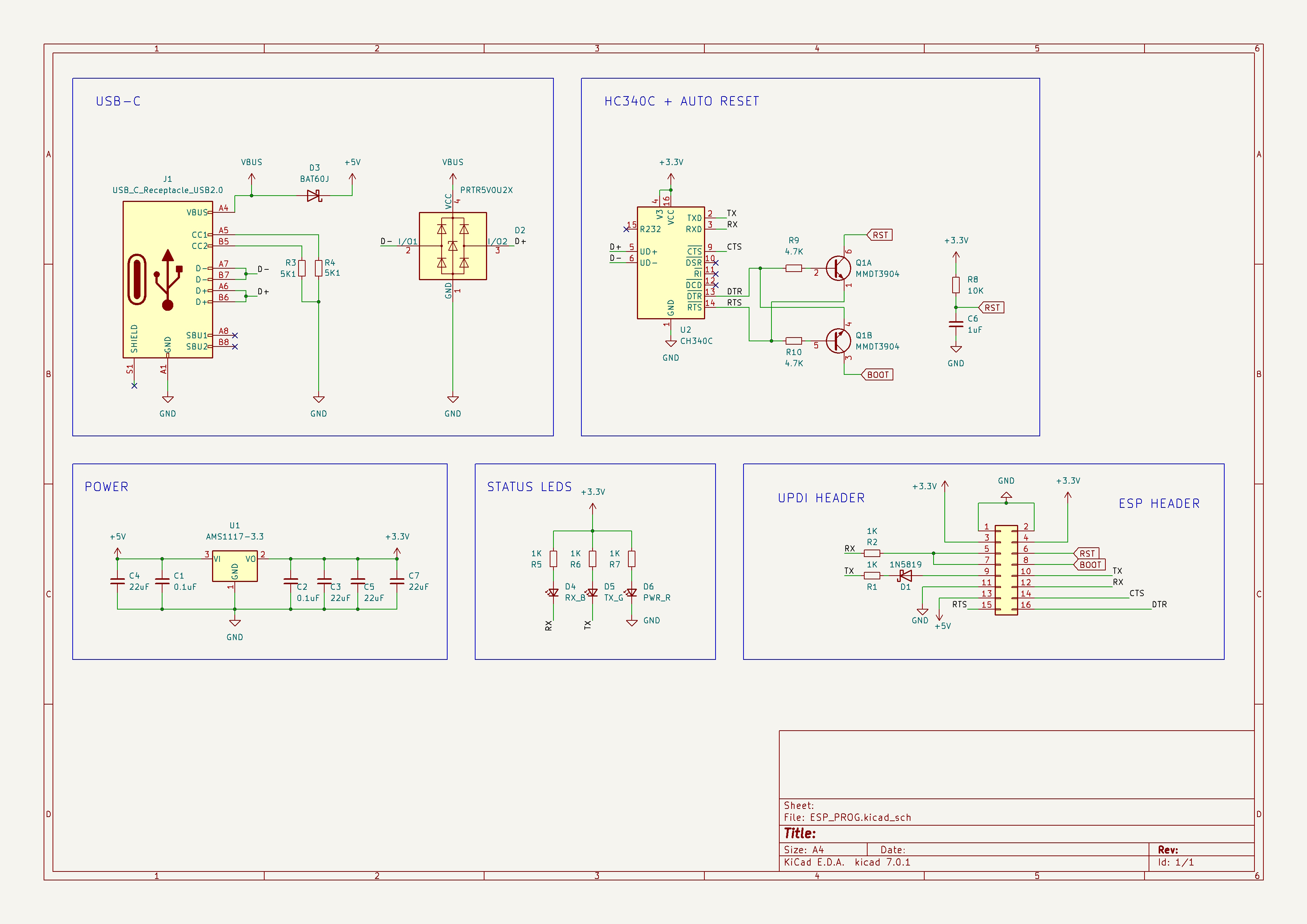Select the 16-pin header connector symbol
Screen dimensions: 1307x924
tap(1006, 570)
